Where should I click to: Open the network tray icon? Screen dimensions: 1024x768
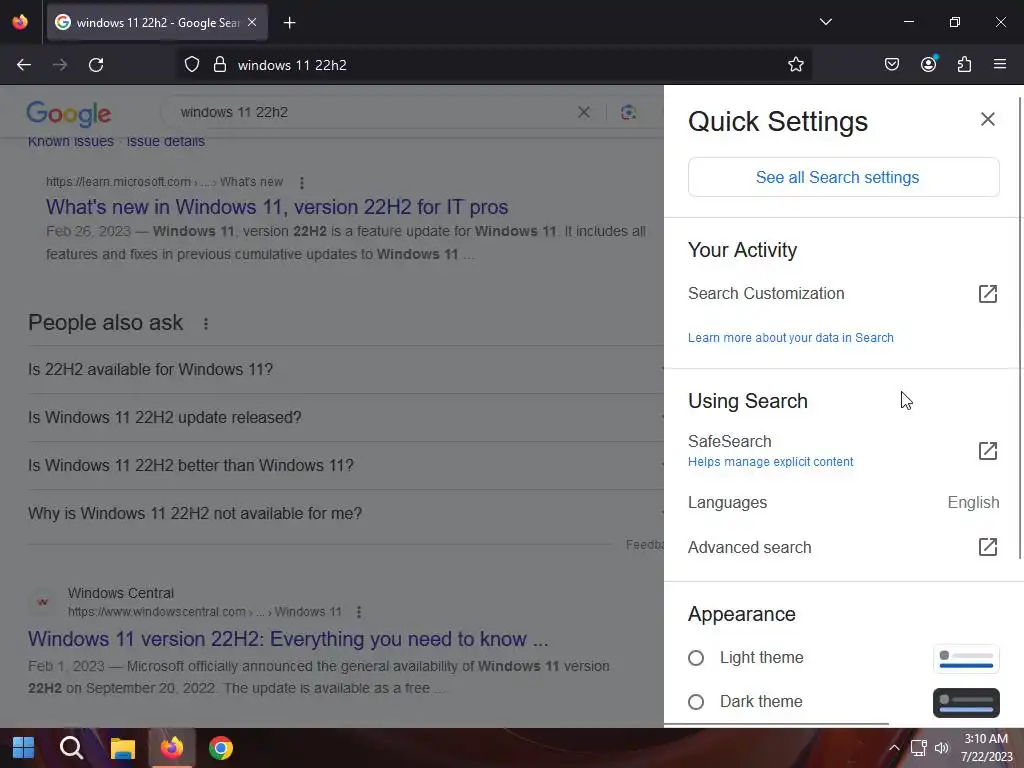click(918, 748)
